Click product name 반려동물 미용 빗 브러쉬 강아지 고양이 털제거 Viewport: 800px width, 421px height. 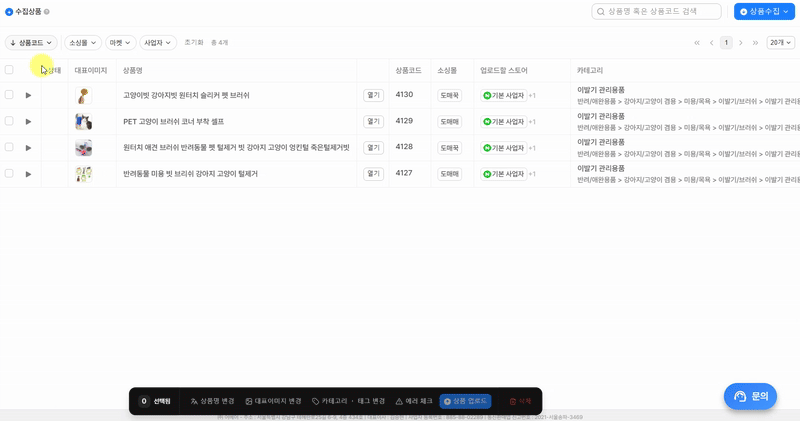[190, 174]
